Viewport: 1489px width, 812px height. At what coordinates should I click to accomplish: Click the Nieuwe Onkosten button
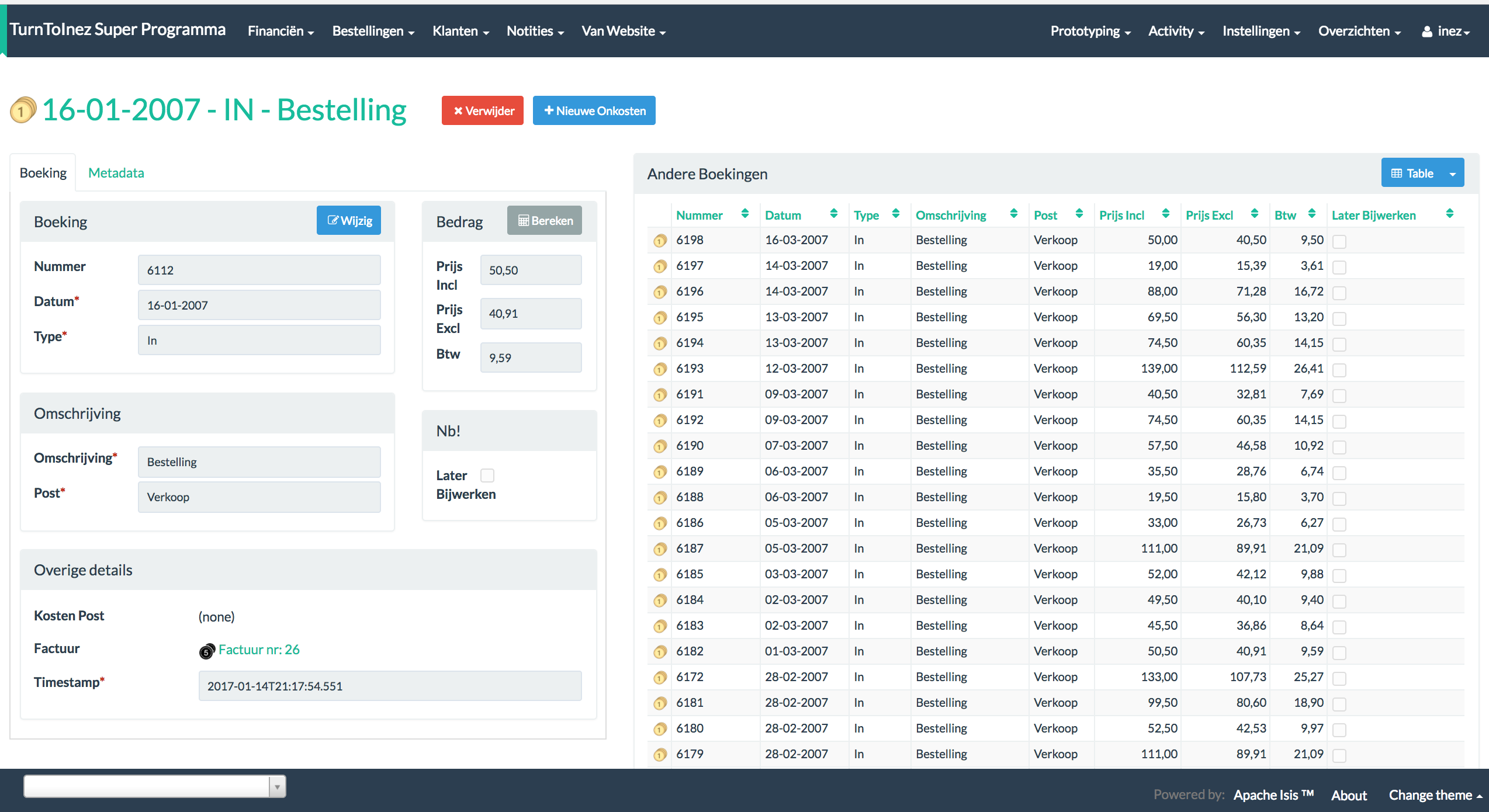(594, 110)
